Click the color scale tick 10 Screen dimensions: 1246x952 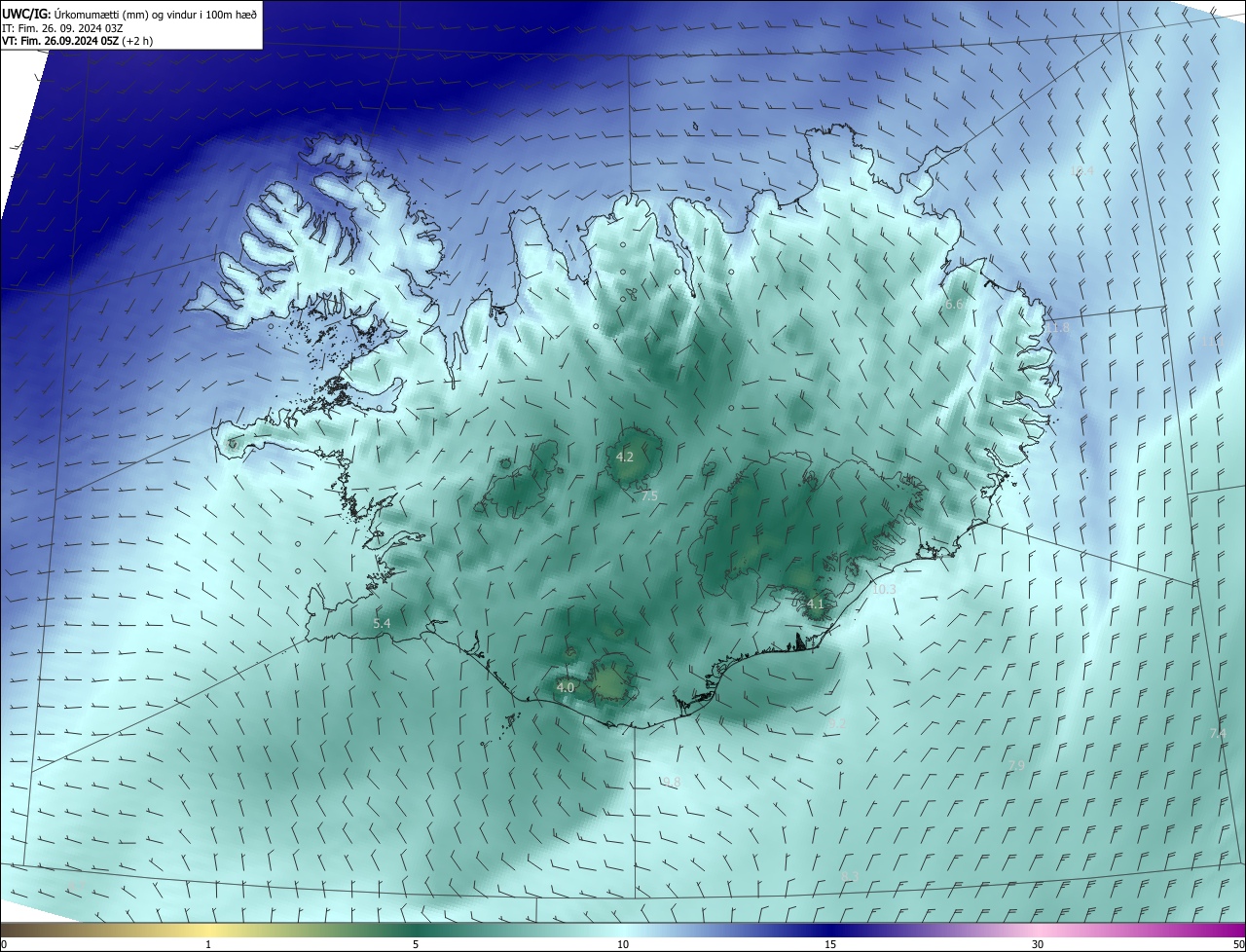coord(623,944)
